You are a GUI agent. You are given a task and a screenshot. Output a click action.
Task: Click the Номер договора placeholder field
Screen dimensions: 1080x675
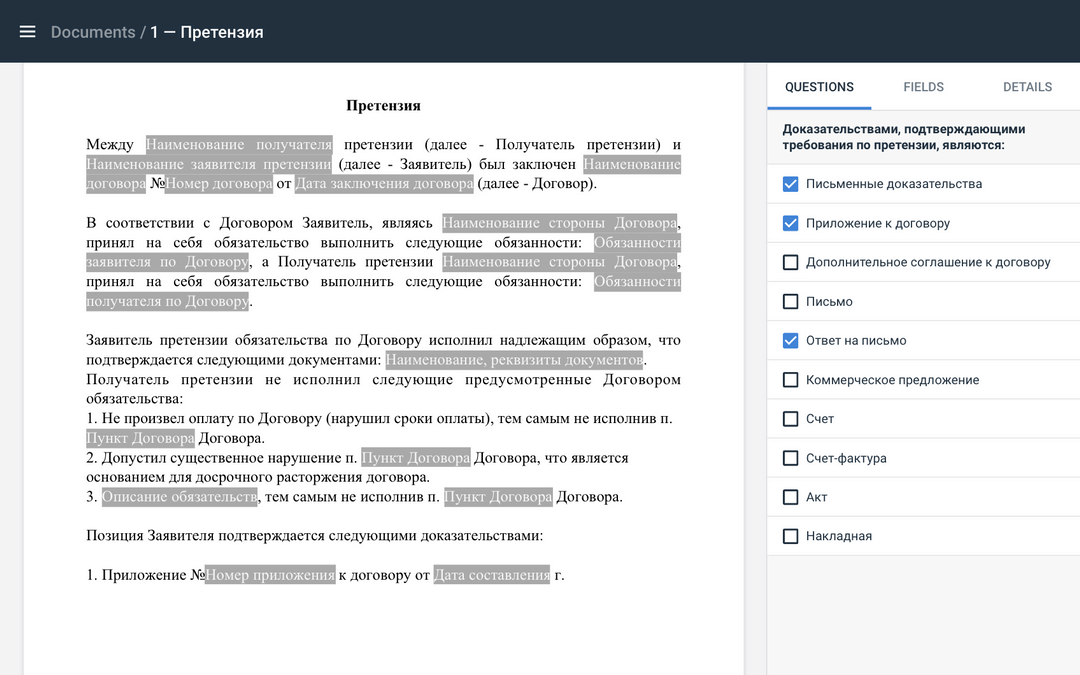tap(218, 184)
